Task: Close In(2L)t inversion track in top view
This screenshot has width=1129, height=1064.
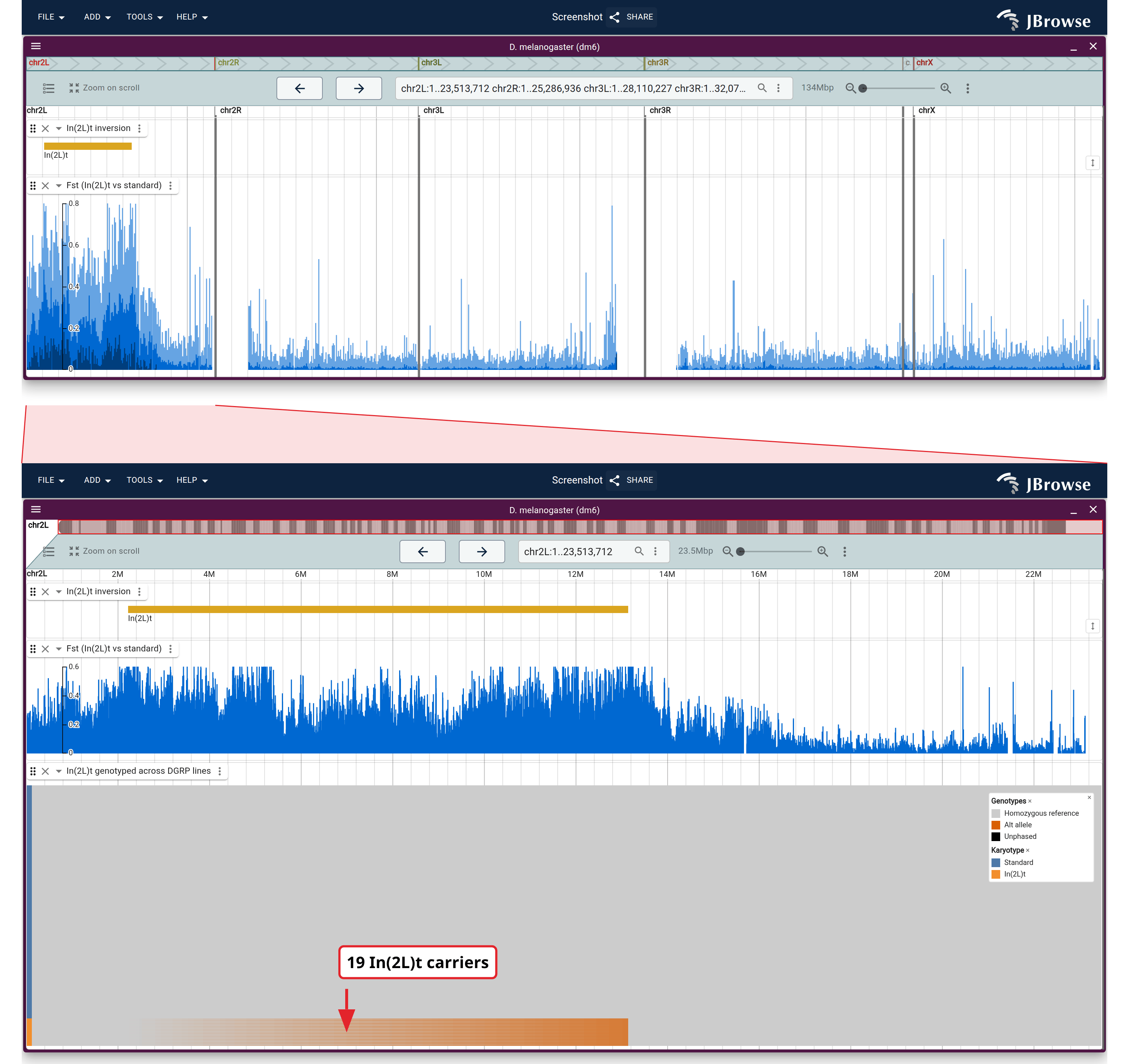Action: coord(46,128)
